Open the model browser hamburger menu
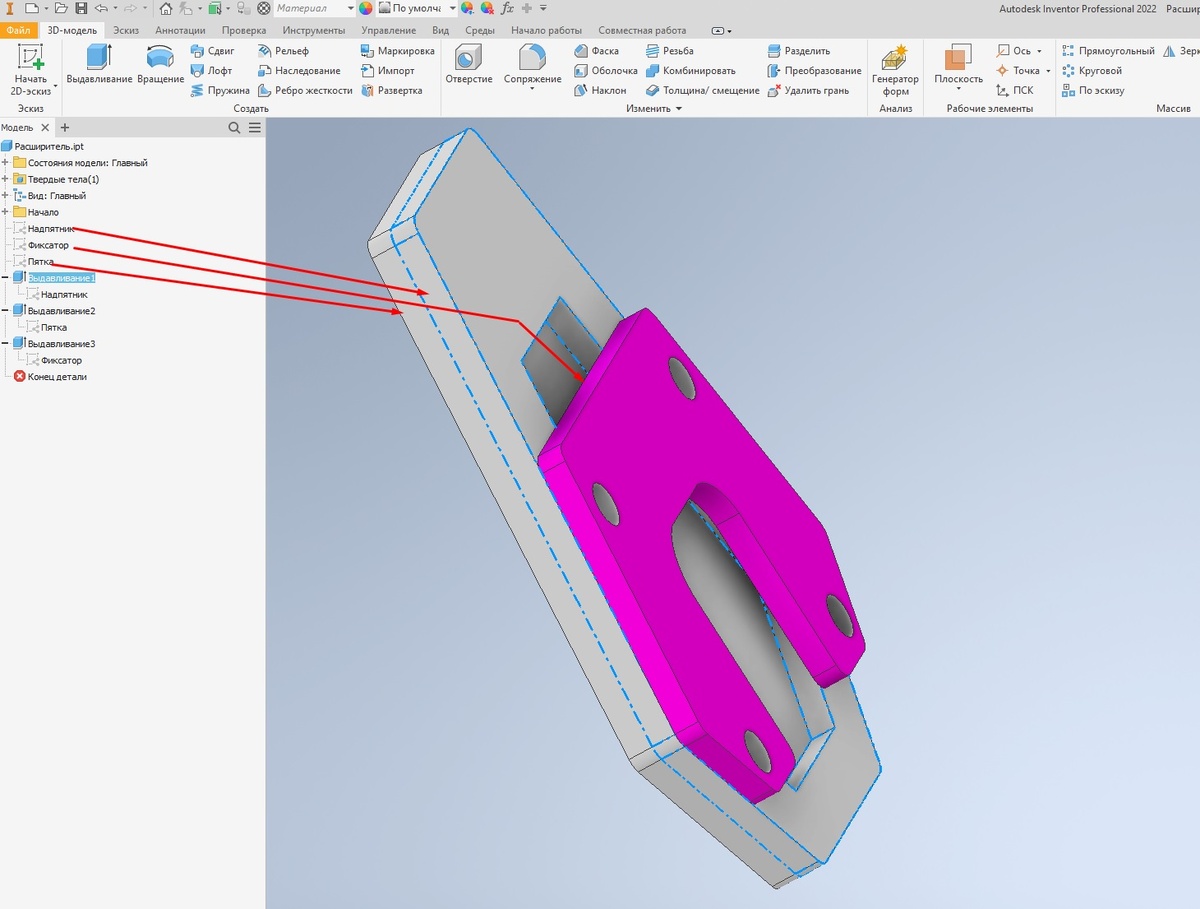The image size is (1200, 909). point(255,128)
